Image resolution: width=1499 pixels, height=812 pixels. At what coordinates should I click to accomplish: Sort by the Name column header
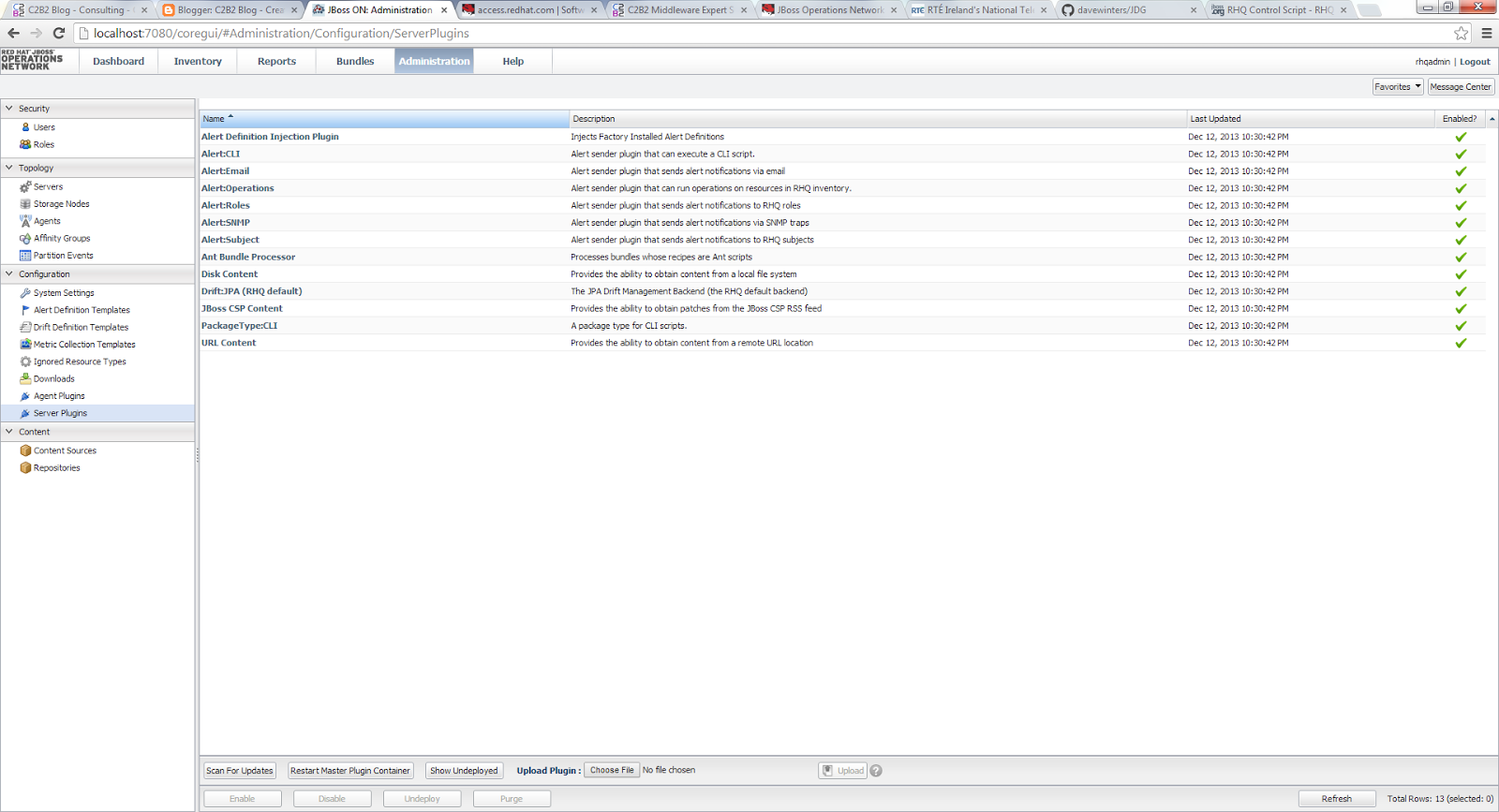pyautogui.click(x=384, y=119)
